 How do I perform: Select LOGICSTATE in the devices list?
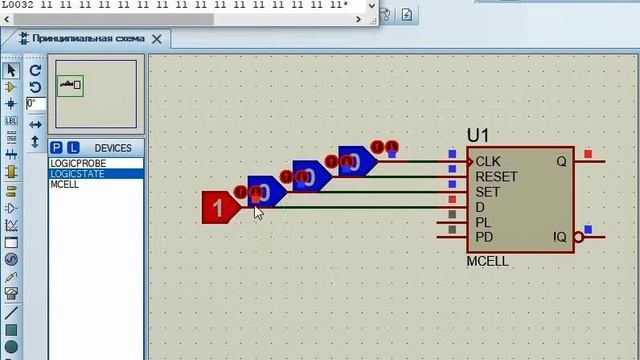(x=96, y=174)
